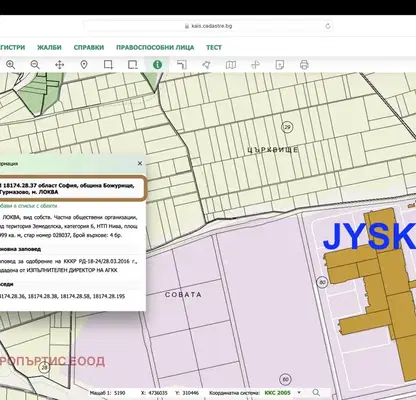This screenshot has height=400, width=416.
Task: Select the polygon draw tool
Action: tap(206, 65)
